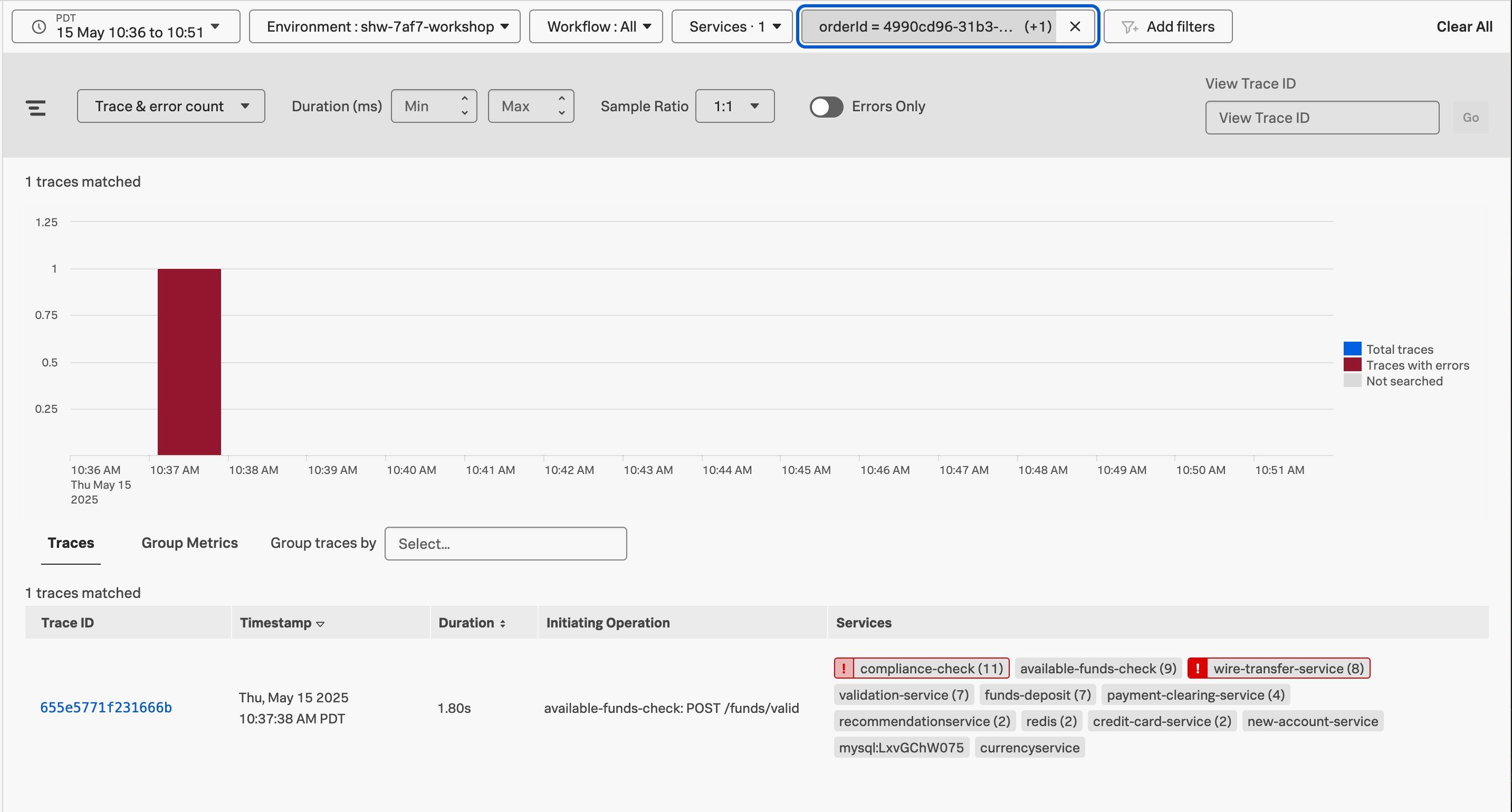Open trace 655e5771f231666b link

click(x=106, y=708)
